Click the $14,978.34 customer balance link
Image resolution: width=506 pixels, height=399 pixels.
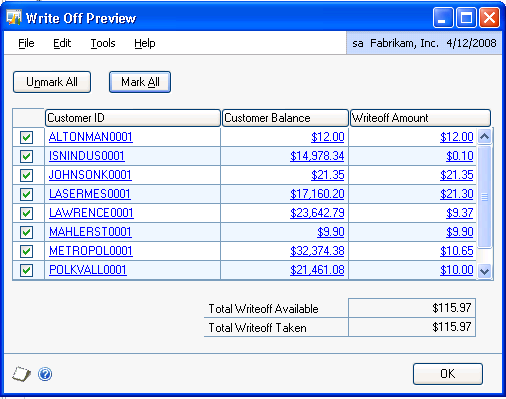[x=317, y=156]
